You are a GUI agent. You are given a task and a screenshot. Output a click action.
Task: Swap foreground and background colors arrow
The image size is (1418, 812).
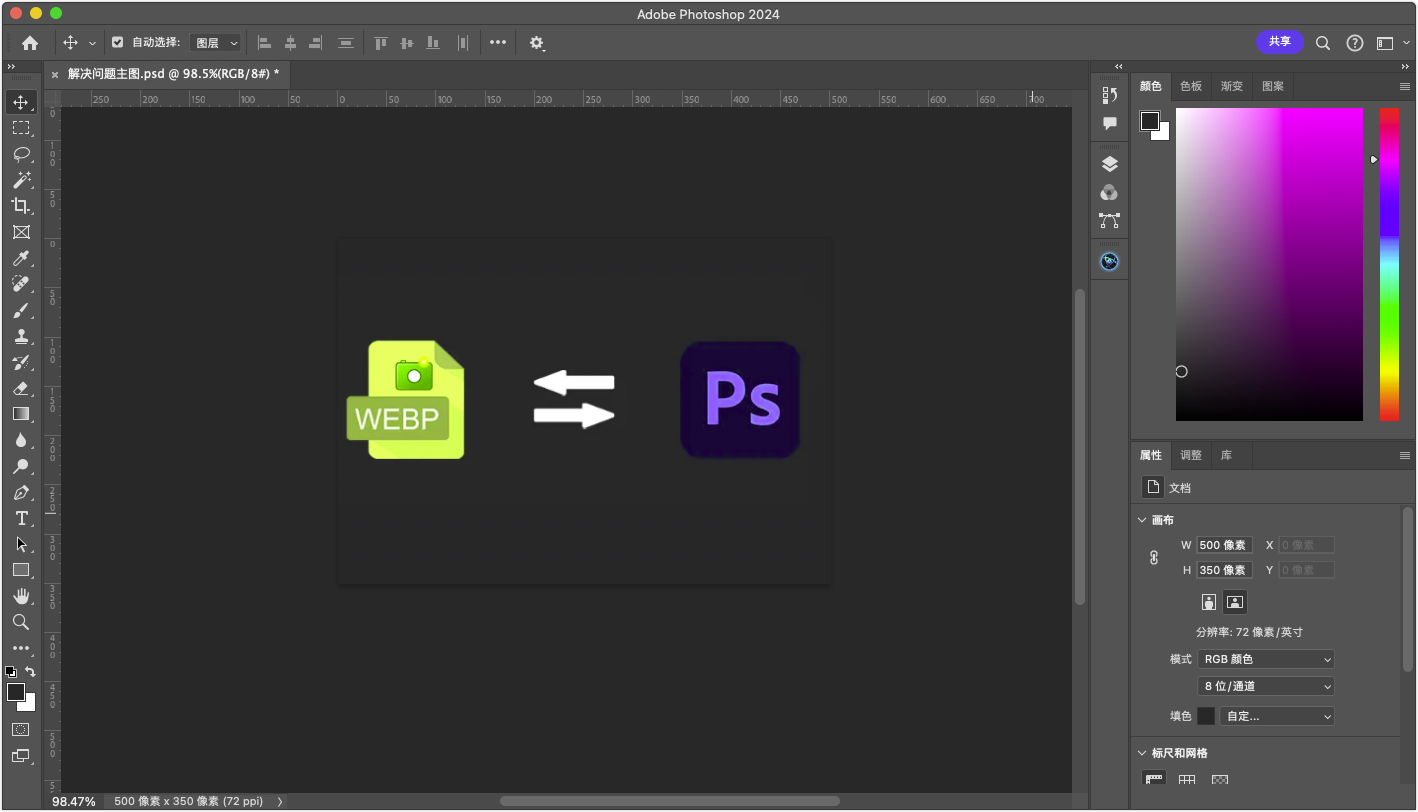tap(30, 672)
